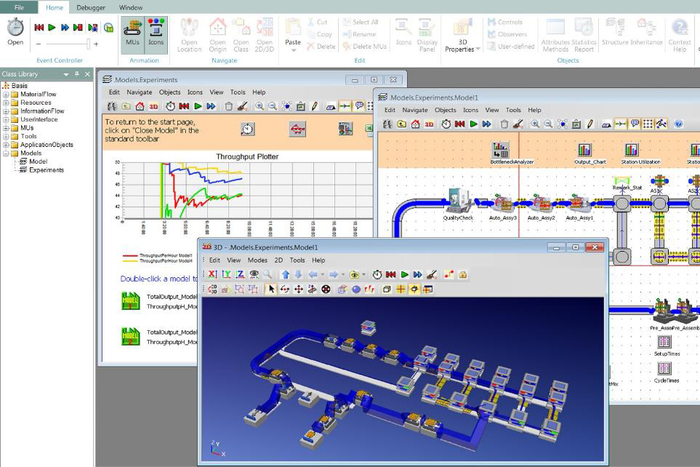Click blue sphere icon in 3D toolbar
This screenshot has width=700, height=467.
(356, 289)
